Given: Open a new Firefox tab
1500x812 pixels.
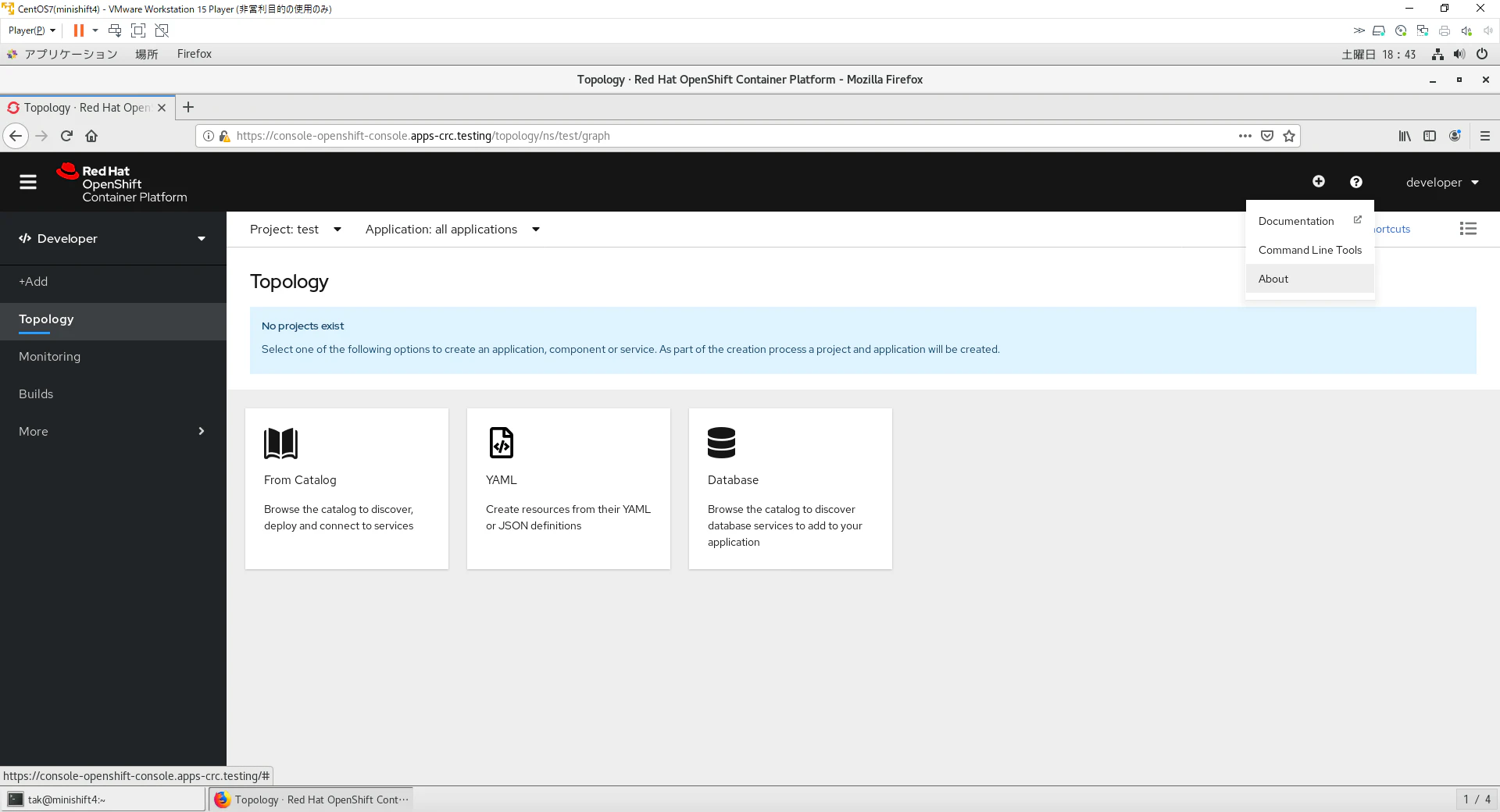Looking at the screenshot, I should point(188,108).
